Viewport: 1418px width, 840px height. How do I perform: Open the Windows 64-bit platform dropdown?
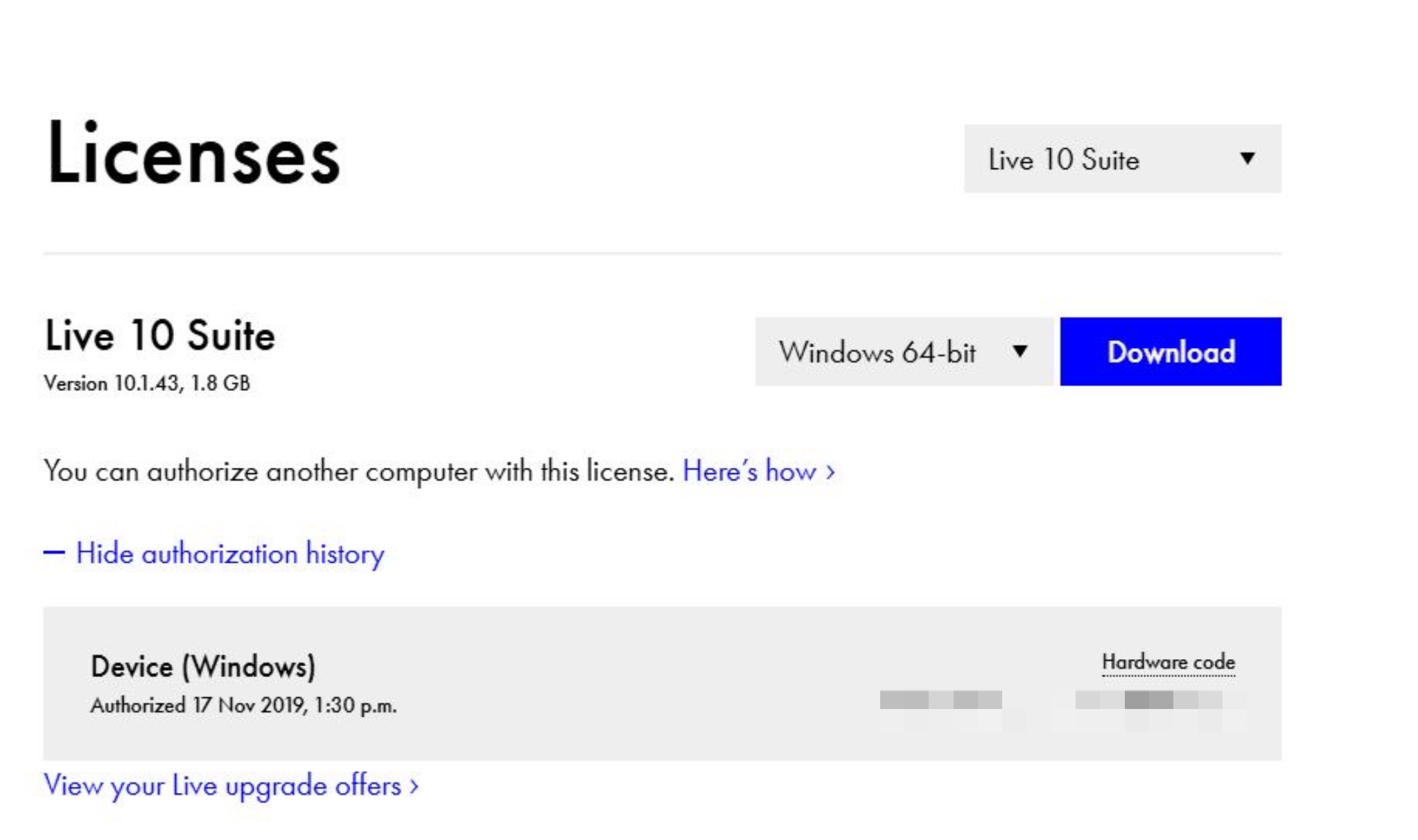click(904, 351)
